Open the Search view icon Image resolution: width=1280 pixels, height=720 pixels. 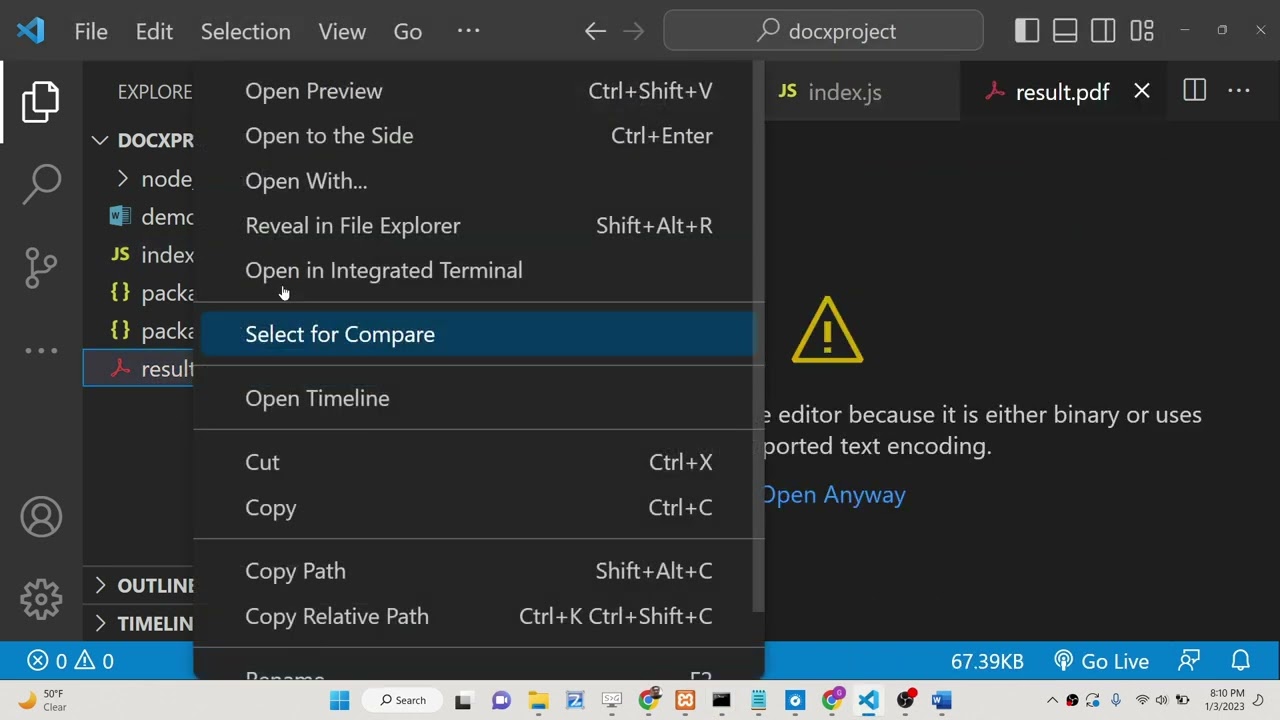tap(41, 184)
